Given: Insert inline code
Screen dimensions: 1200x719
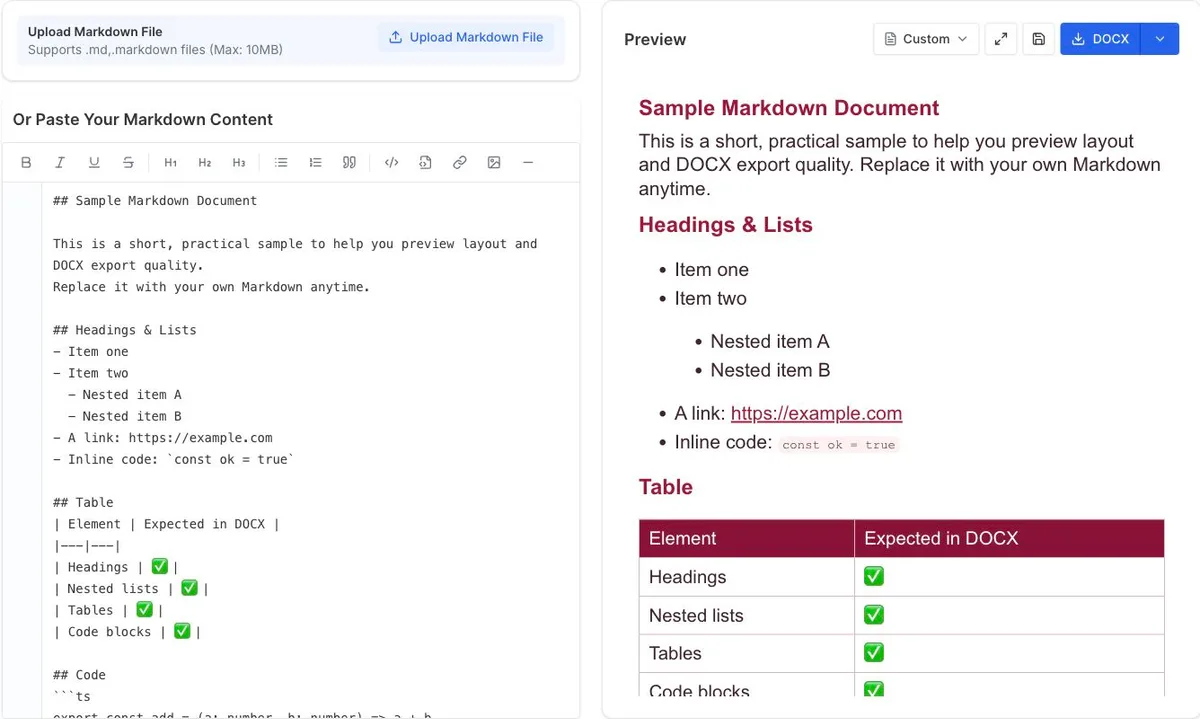Looking at the screenshot, I should [392, 162].
